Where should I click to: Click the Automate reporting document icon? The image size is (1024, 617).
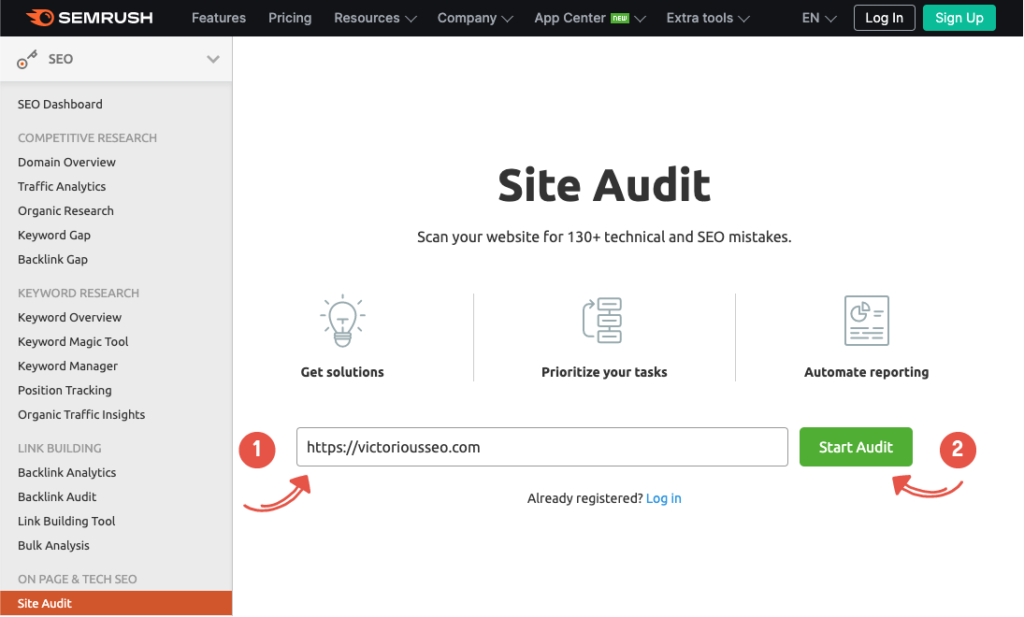[866, 321]
